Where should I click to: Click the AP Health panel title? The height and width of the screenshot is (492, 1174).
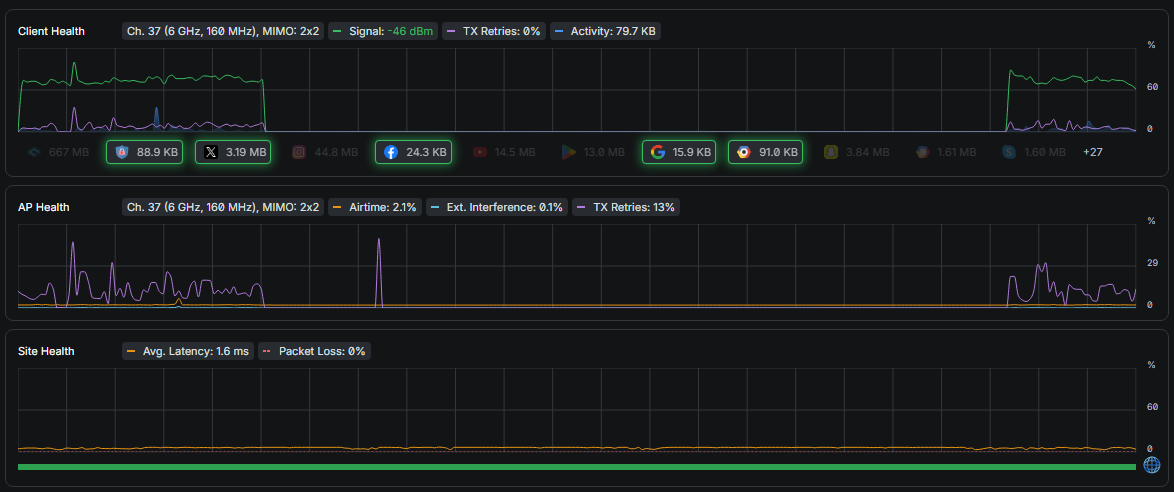[x=43, y=207]
